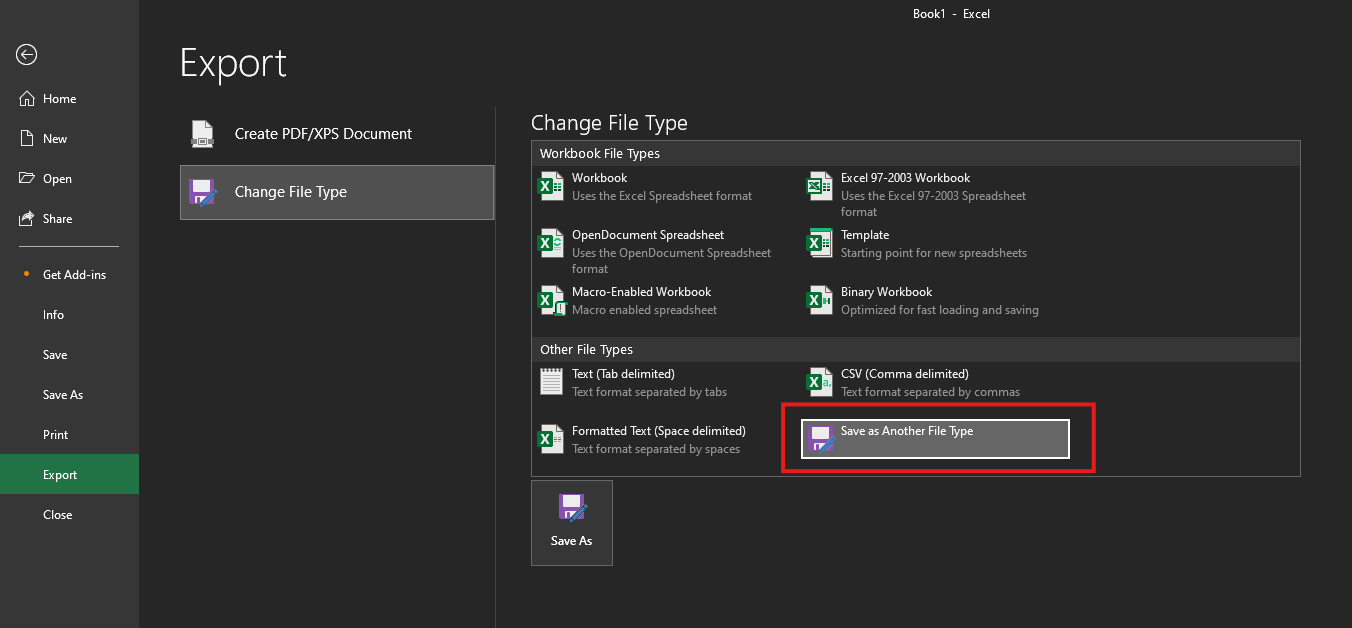Select the Binary Workbook icon
Screen dimensions: 1352x628
pos(820,301)
